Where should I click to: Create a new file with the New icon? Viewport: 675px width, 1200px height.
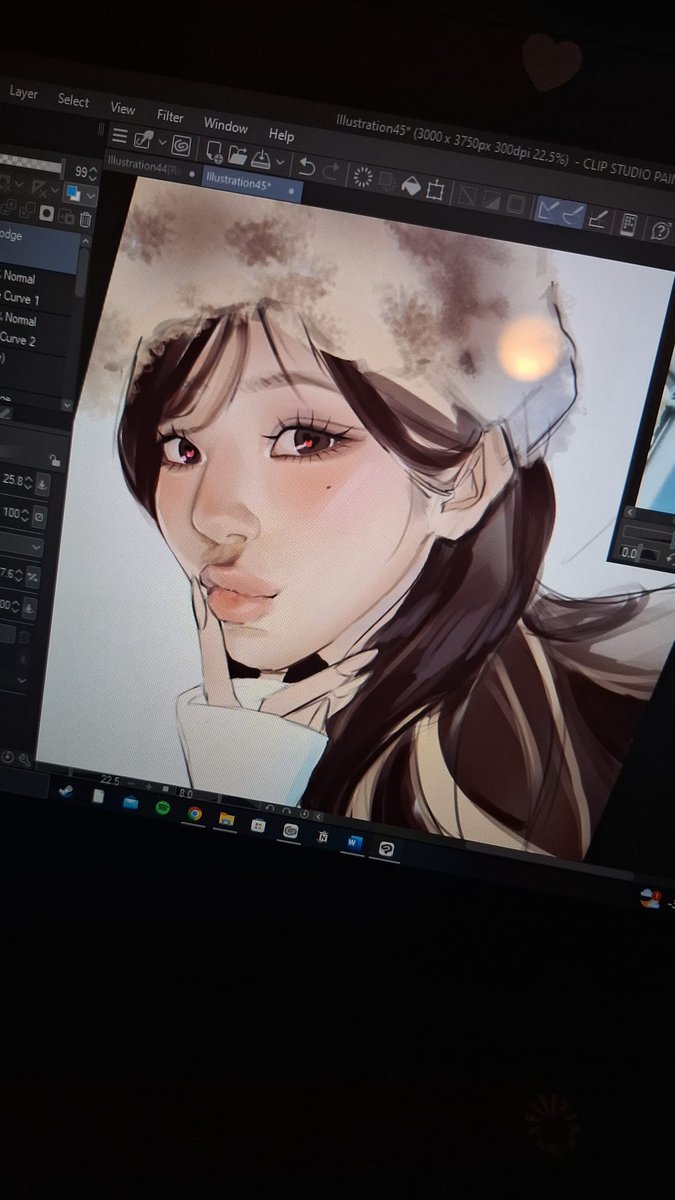(x=215, y=152)
